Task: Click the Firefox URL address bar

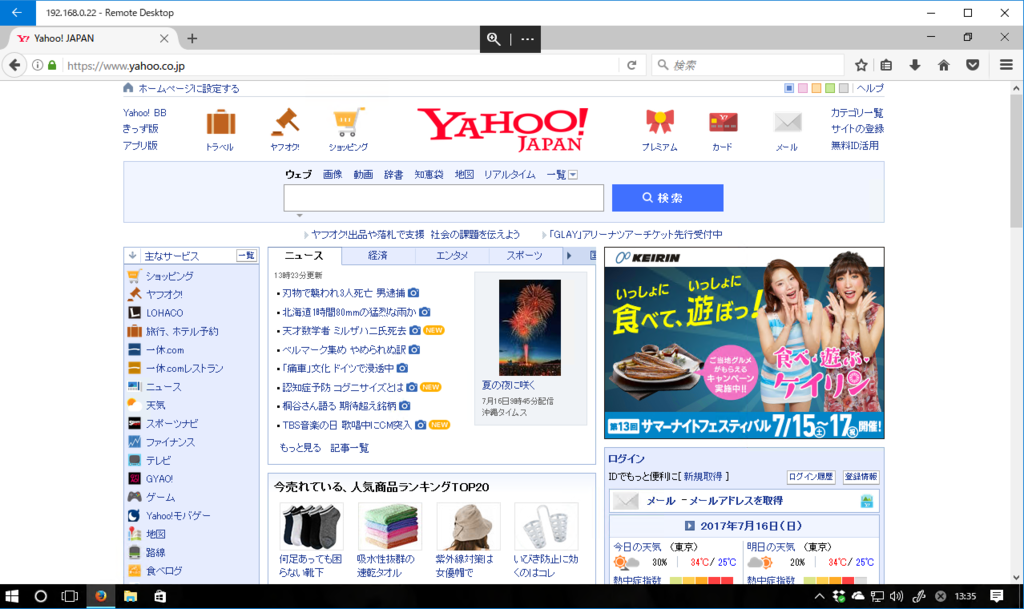Action: [x=341, y=65]
